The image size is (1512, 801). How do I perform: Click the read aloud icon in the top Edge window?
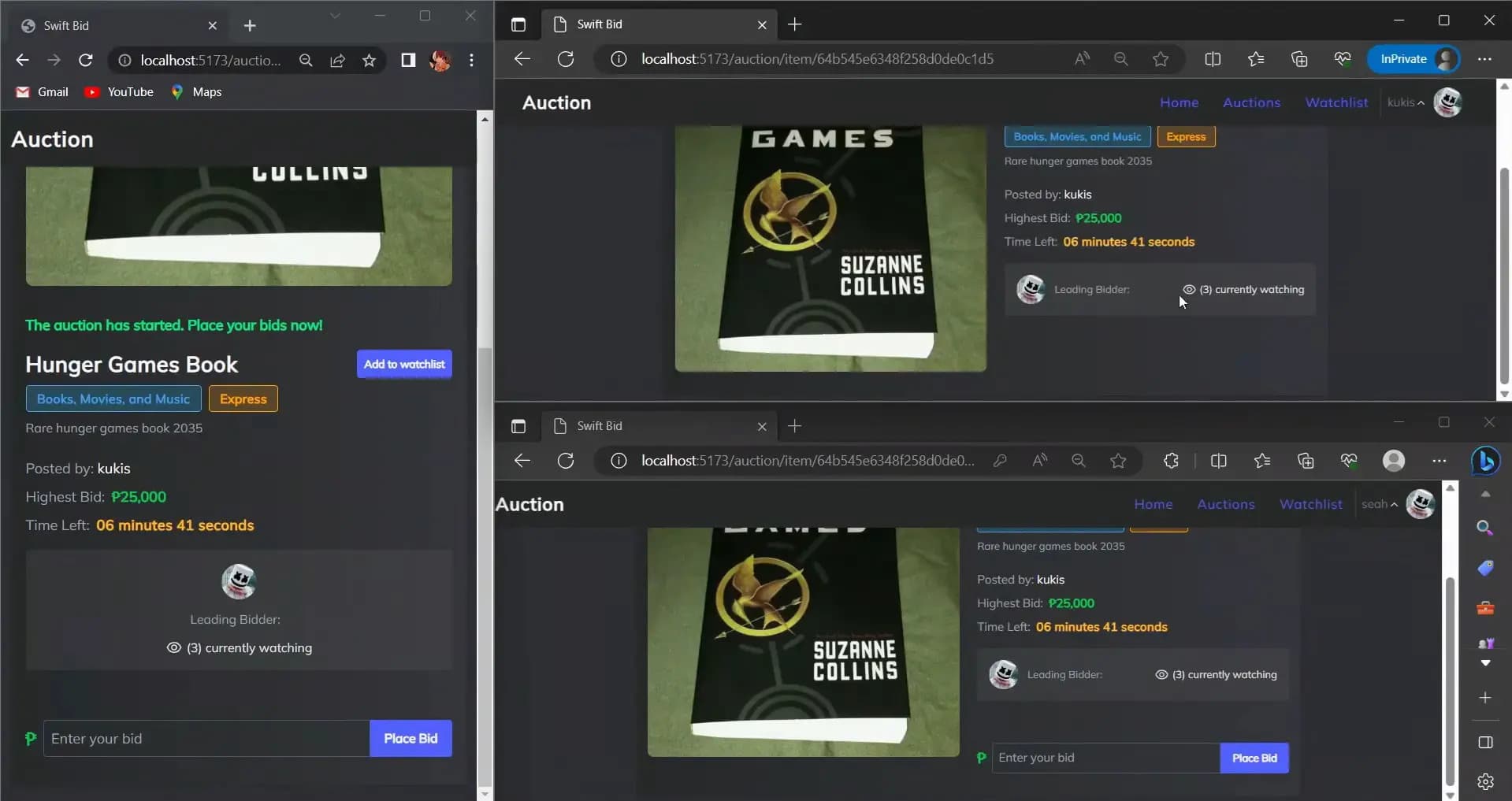tap(1082, 59)
